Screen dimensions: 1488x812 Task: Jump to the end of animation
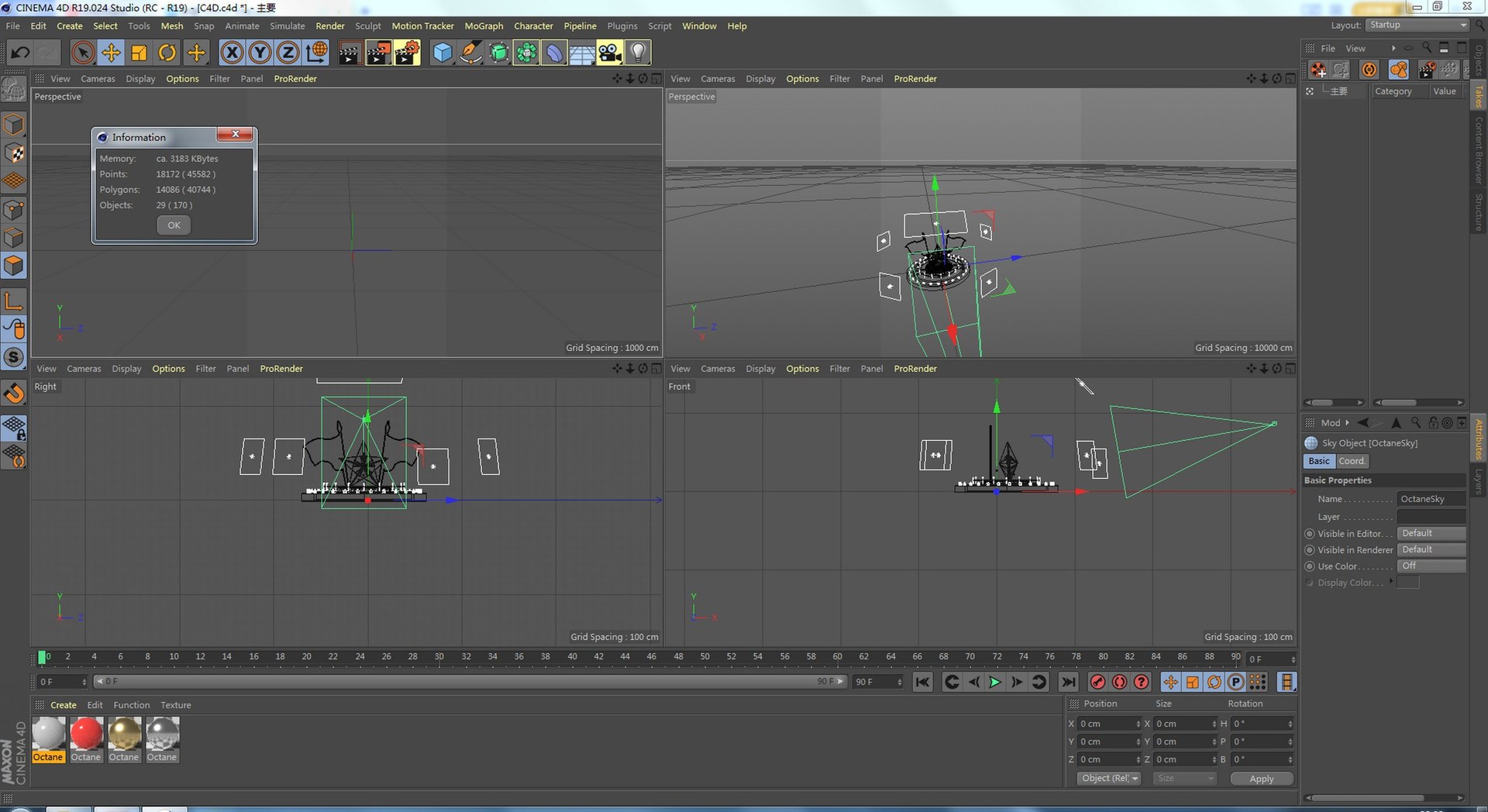1068,682
